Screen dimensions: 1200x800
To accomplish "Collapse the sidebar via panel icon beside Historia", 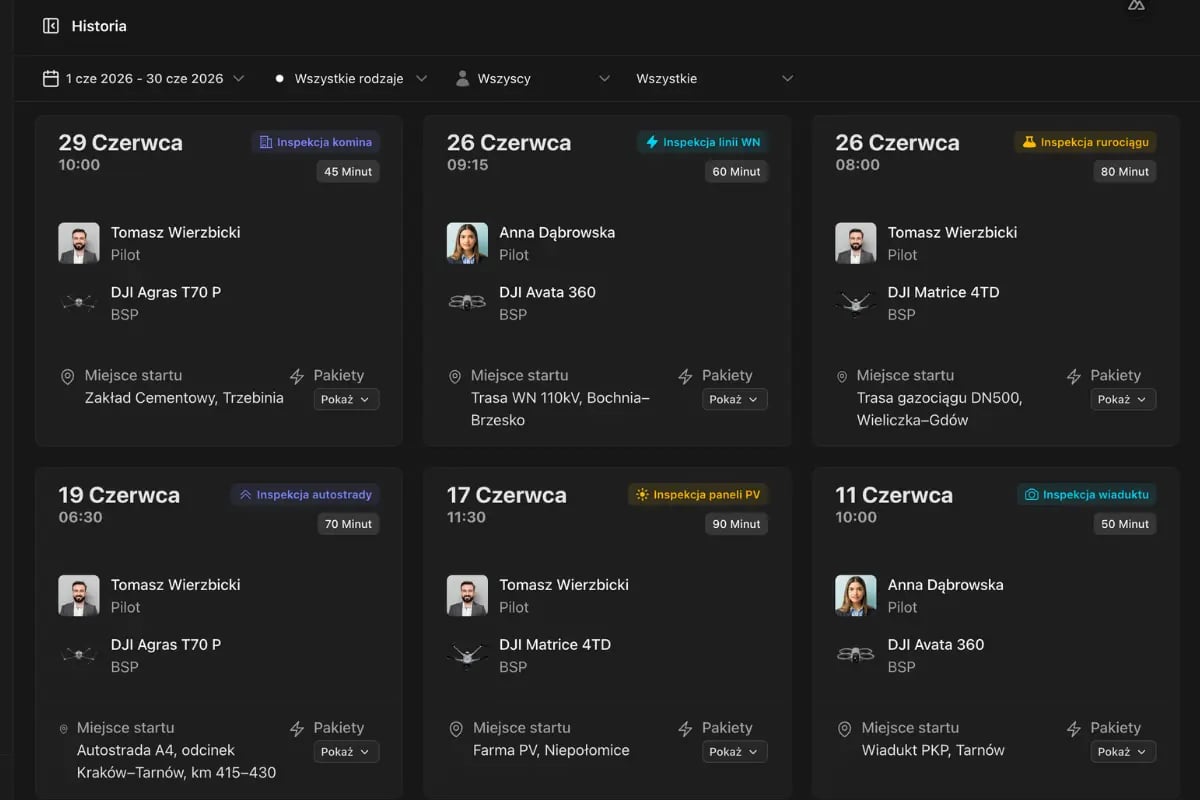I will pos(51,26).
